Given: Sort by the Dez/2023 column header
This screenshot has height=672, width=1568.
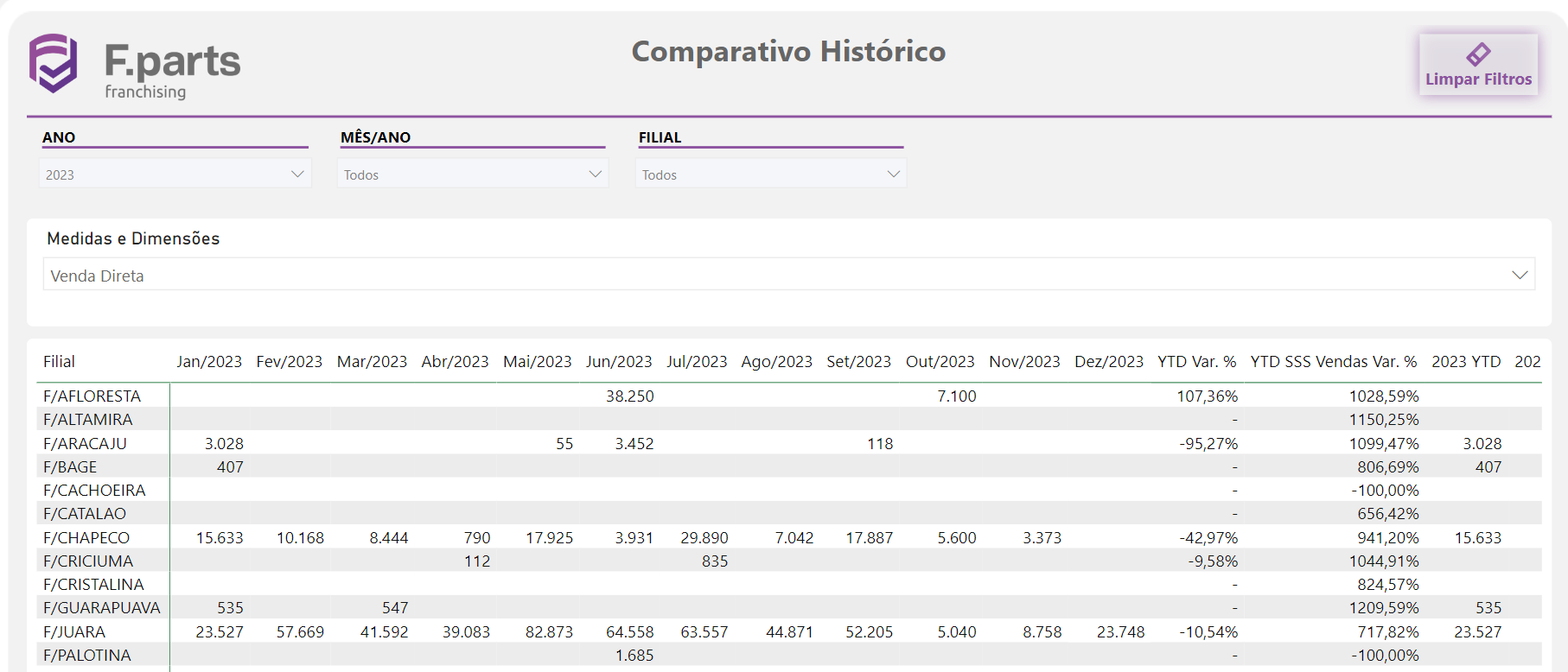Looking at the screenshot, I should pyautogui.click(x=1108, y=361).
